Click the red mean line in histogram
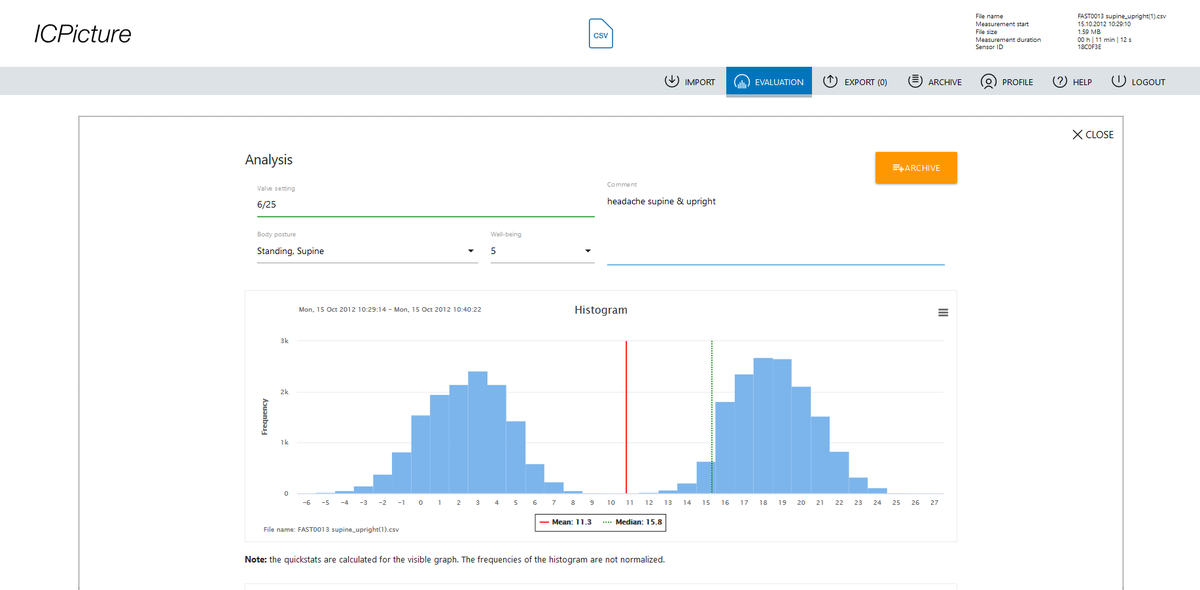 pos(626,416)
